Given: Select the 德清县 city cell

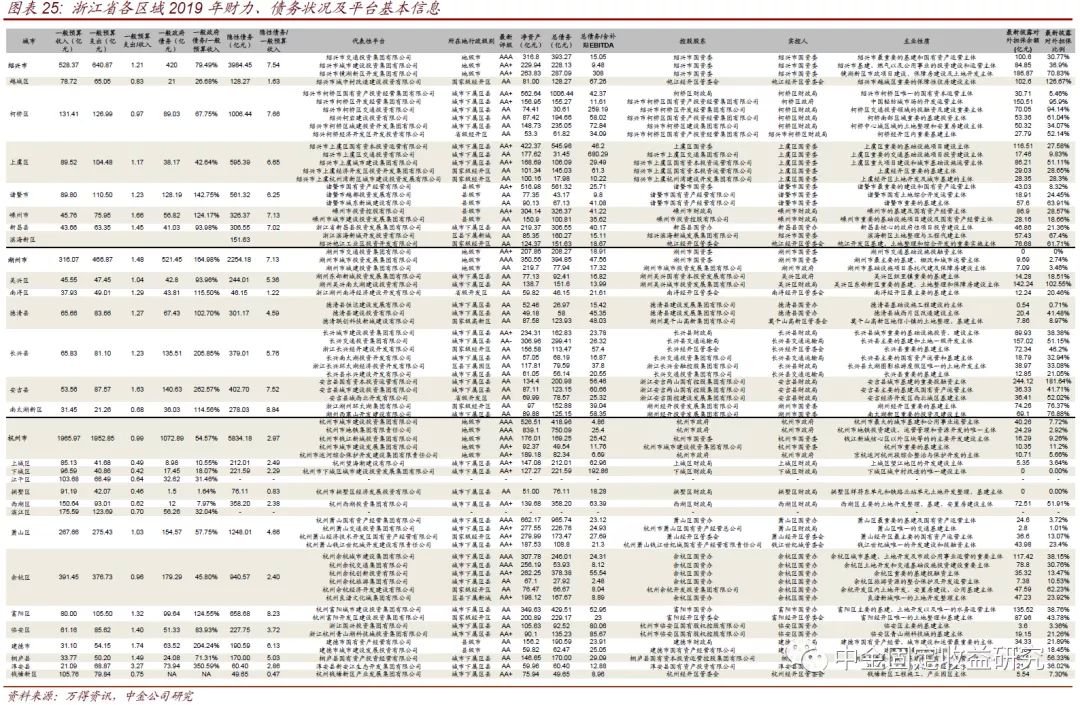Looking at the screenshot, I should [18, 313].
